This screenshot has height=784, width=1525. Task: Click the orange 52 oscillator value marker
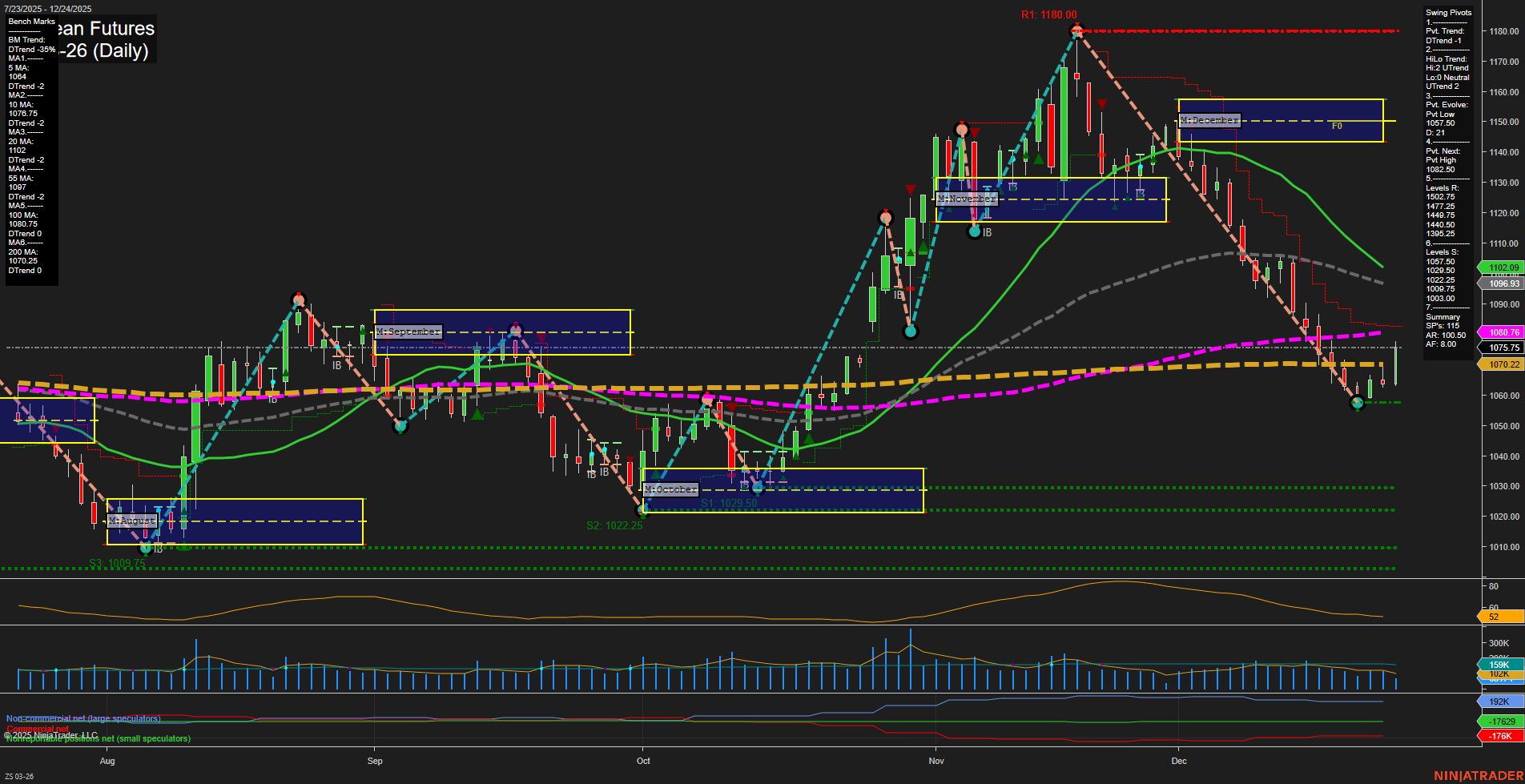(x=1495, y=617)
